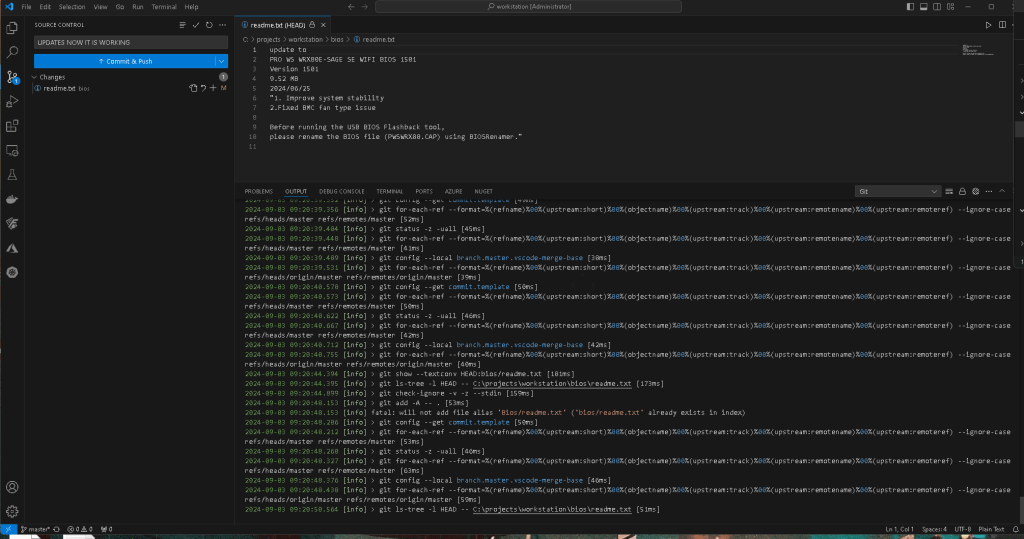This screenshot has width=1024, height=539.
Task: Open the Selection menu
Action: tap(72, 7)
